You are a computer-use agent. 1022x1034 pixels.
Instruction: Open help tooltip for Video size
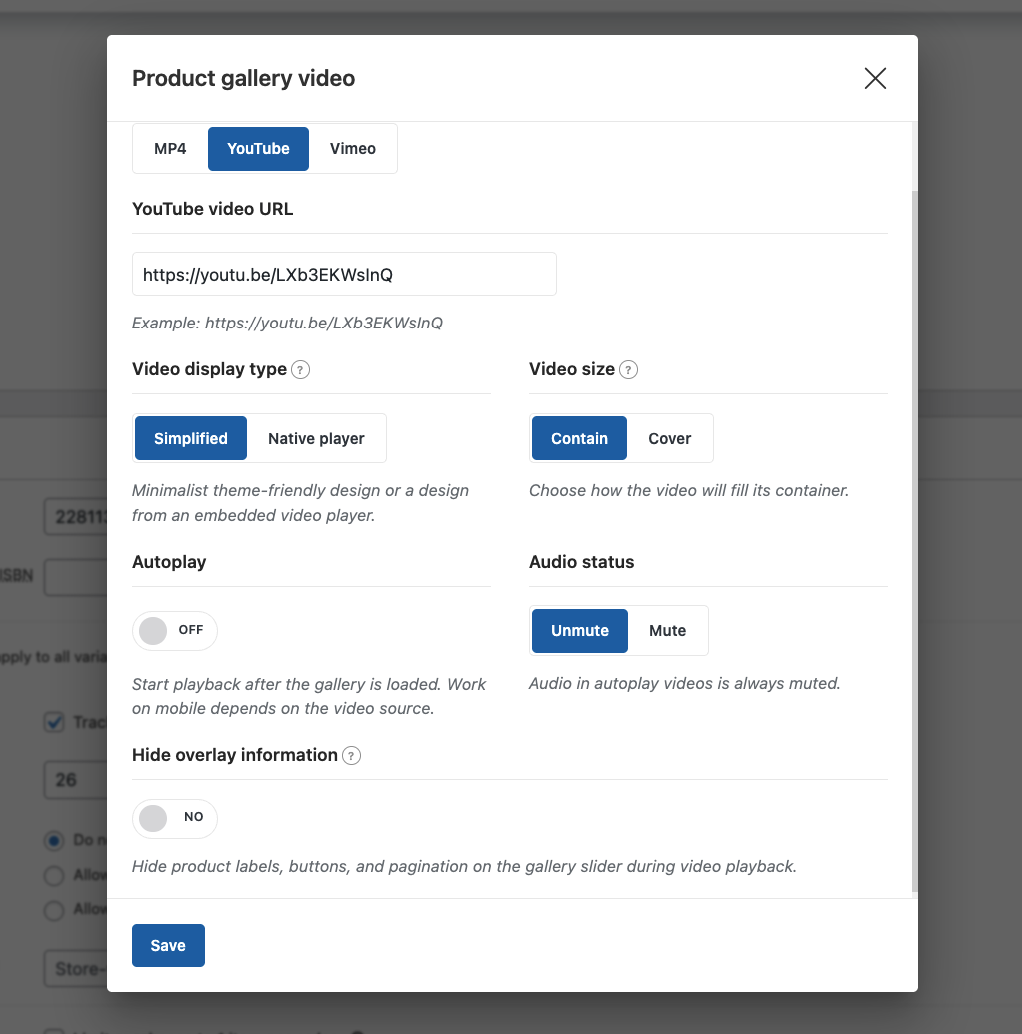tap(628, 370)
